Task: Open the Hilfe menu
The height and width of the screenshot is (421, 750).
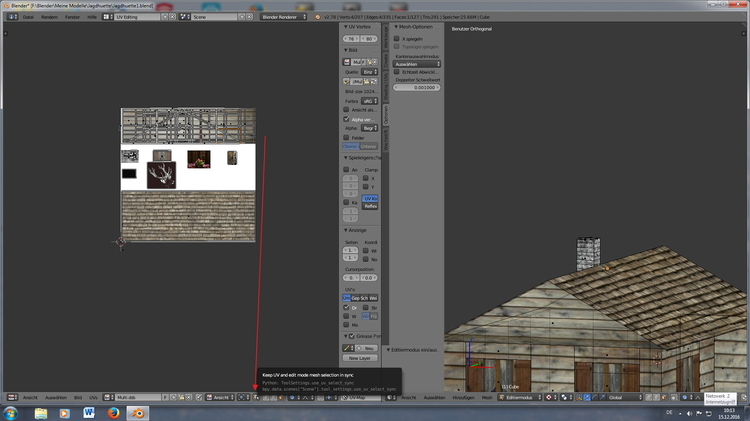Action: (x=92, y=17)
